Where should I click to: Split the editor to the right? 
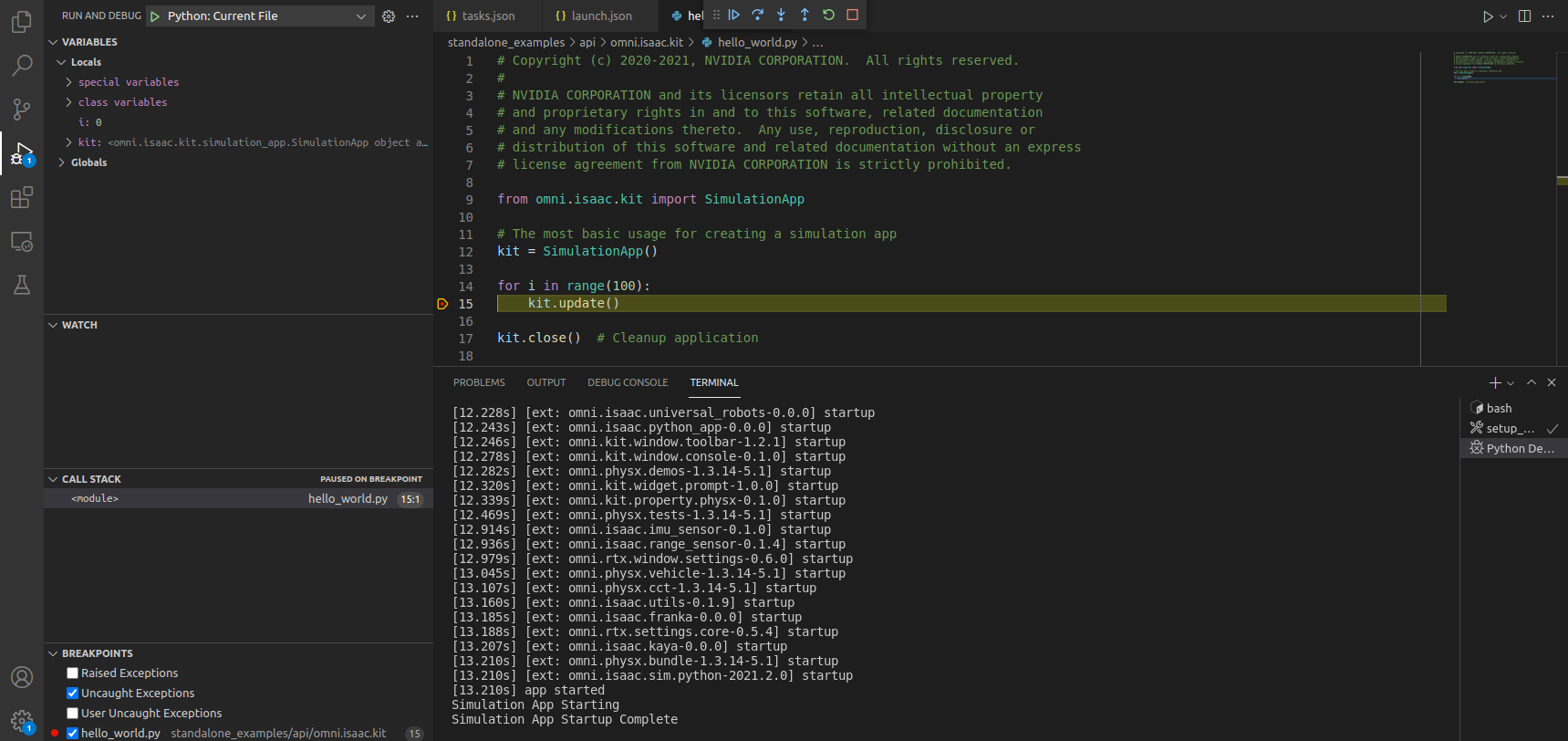click(1524, 16)
